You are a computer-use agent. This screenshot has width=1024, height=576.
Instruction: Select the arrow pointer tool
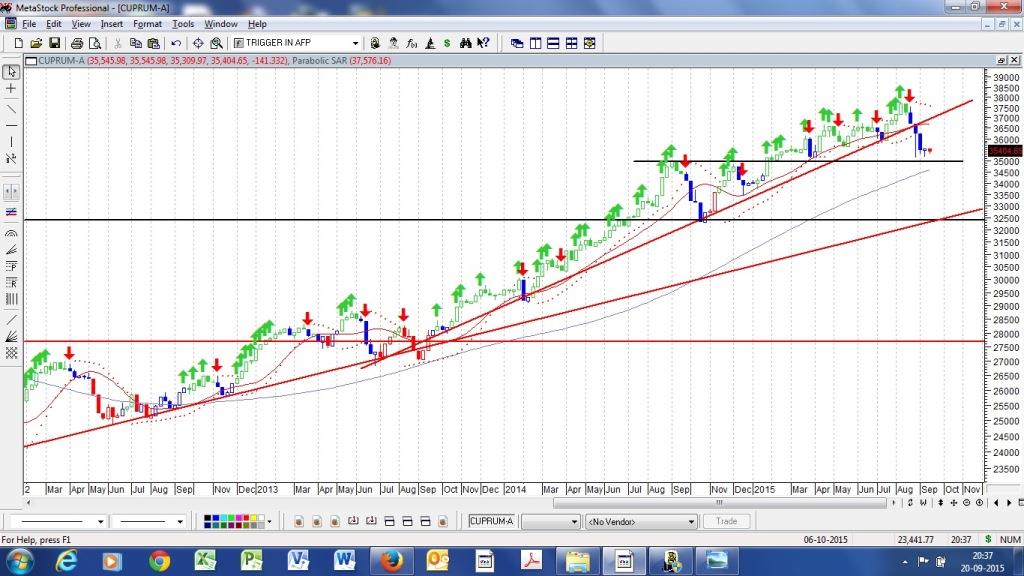pos(11,71)
